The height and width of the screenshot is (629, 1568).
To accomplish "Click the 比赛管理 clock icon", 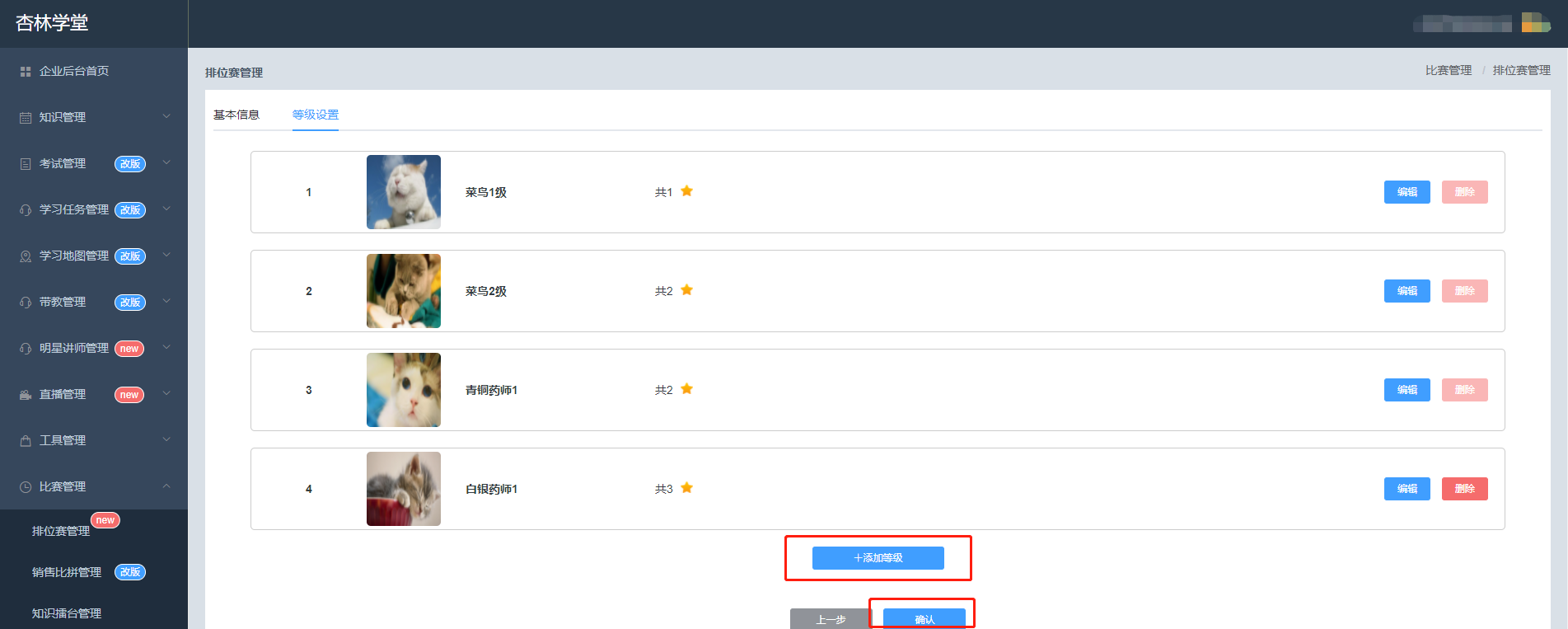I will [x=26, y=487].
